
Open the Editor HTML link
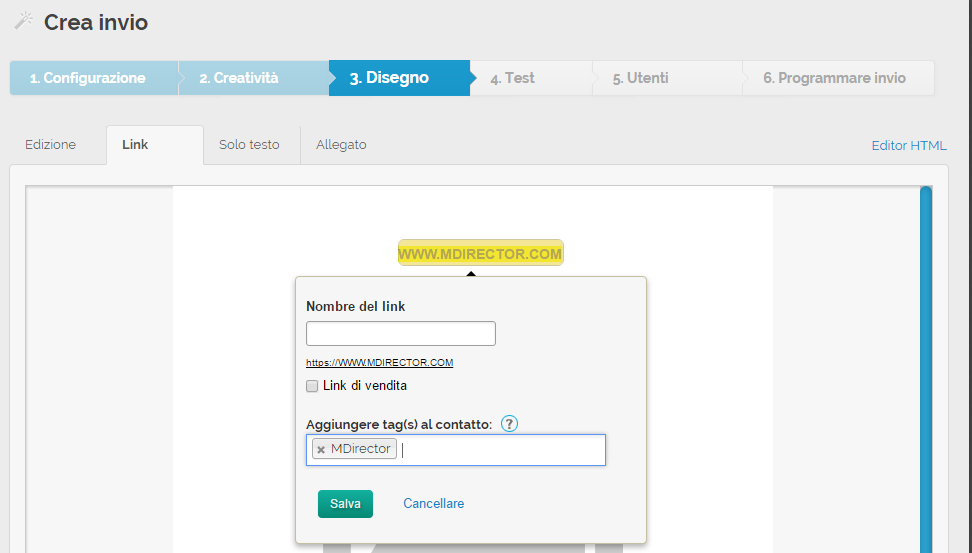click(908, 146)
